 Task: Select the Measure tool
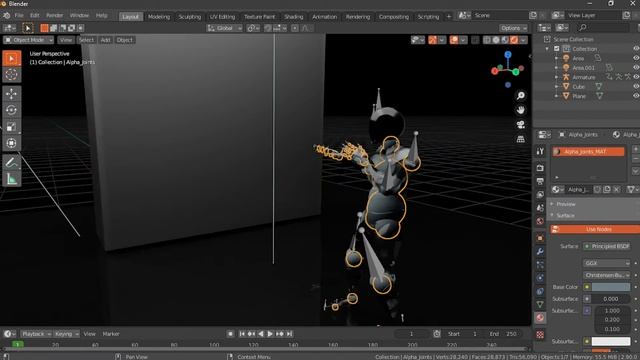[x=11, y=179]
